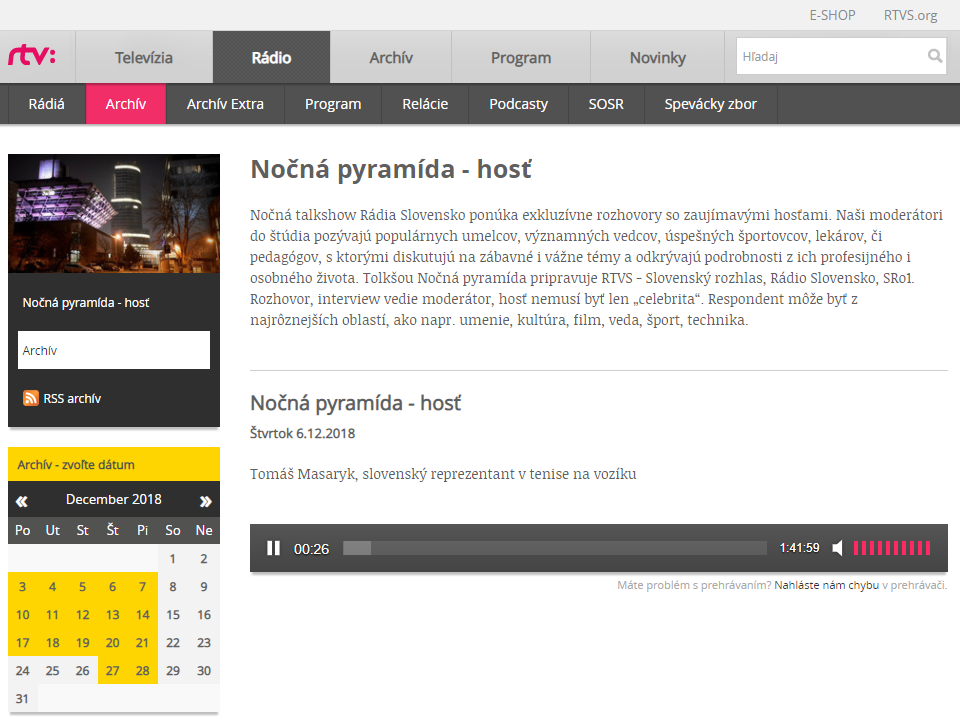Select December 10 in calendar

tap(23, 615)
